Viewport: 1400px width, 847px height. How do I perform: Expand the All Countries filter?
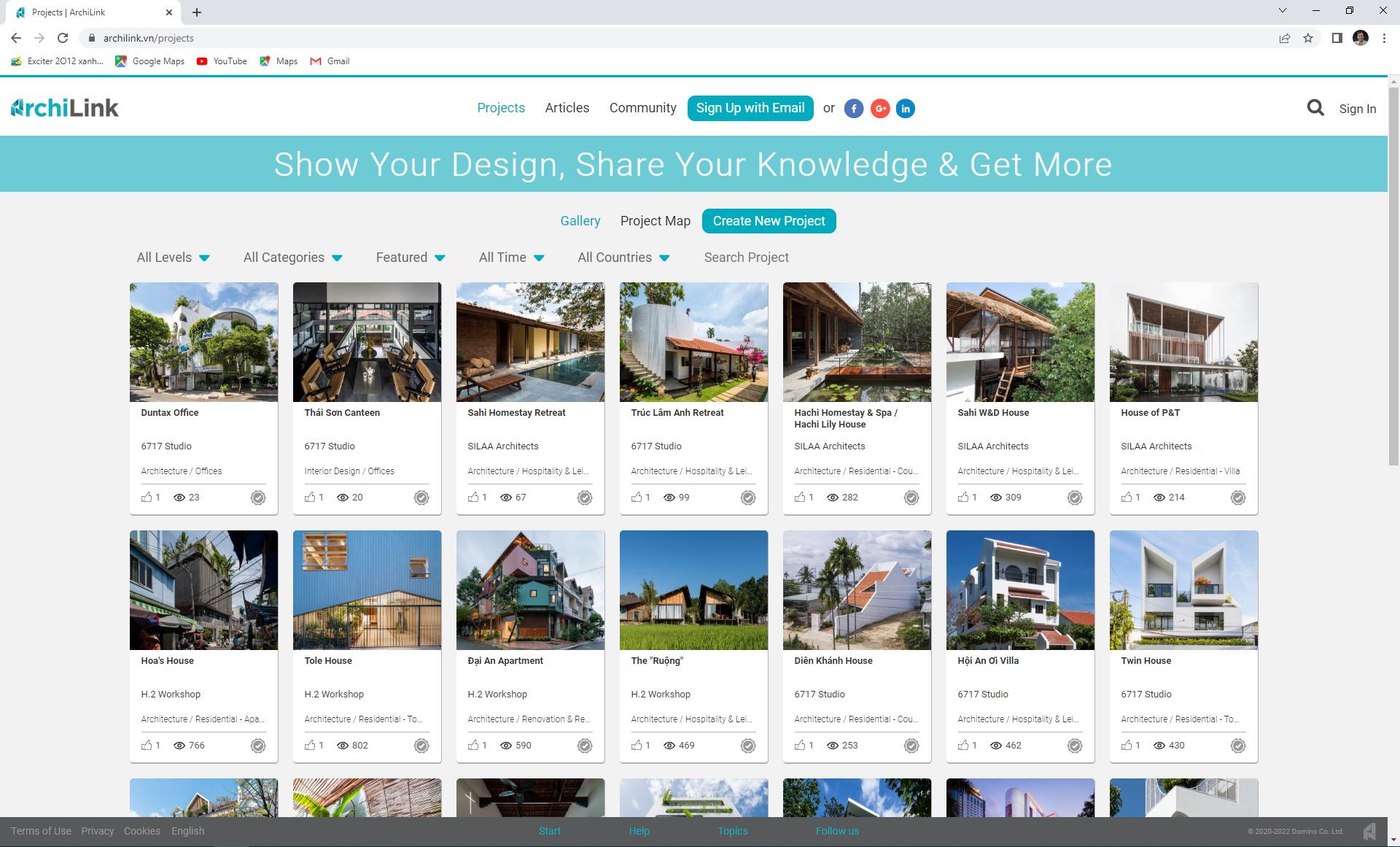click(624, 258)
